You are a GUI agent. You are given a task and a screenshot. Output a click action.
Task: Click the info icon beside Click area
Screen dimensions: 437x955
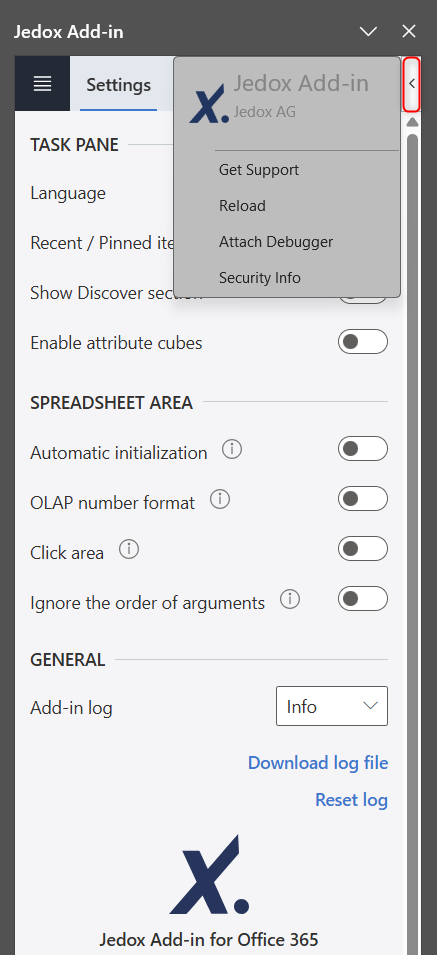pyautogui.click(x=128, y=550)
